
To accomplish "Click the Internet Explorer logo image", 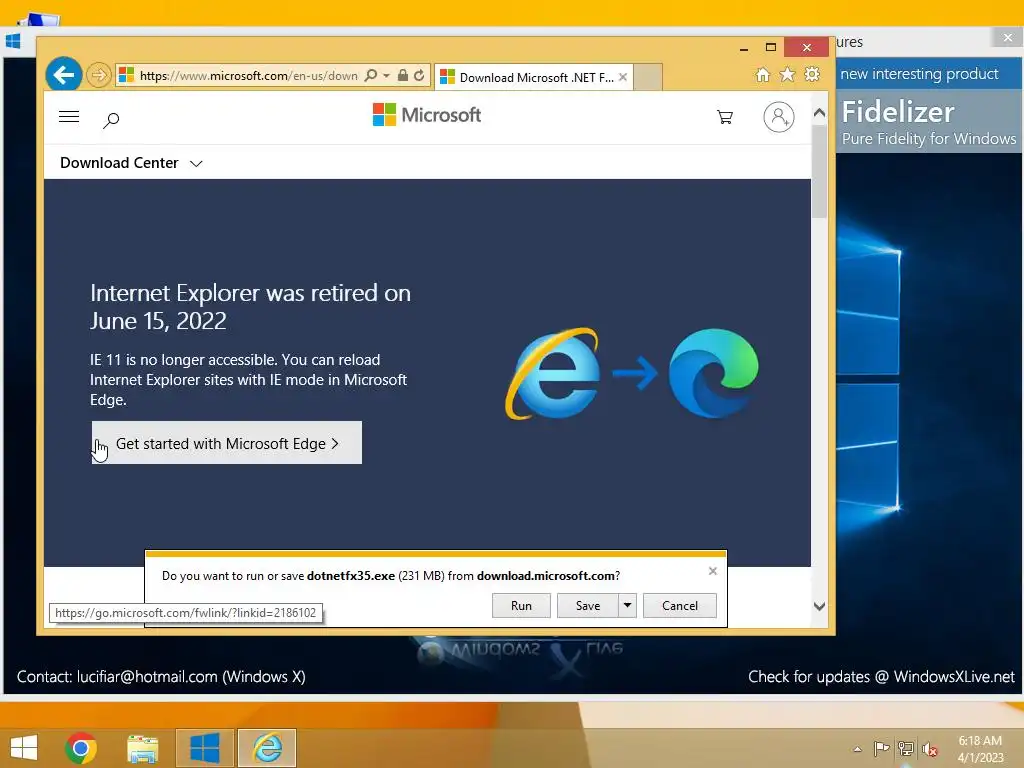I will [553, 374].
